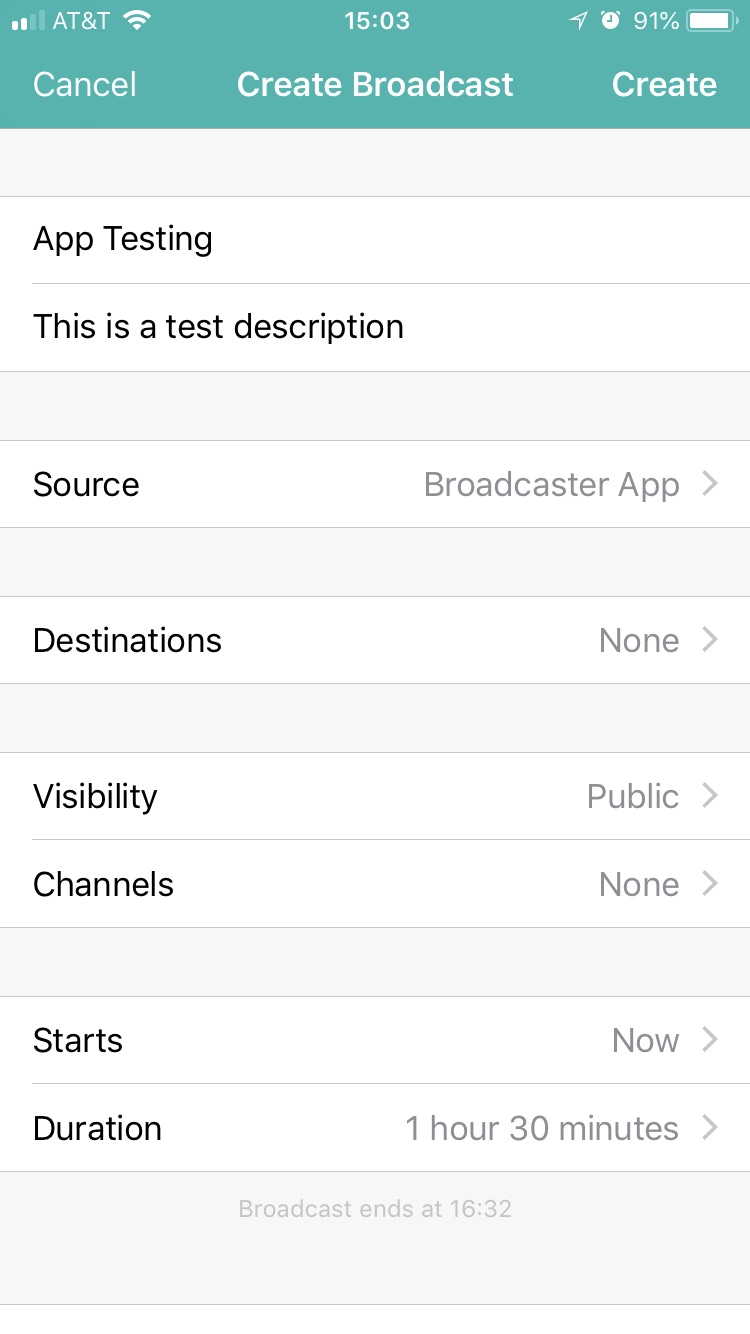This screenshot has width=750, height=1334.
Task: Expand the Duration row chevron
Action: (710, 1128)
